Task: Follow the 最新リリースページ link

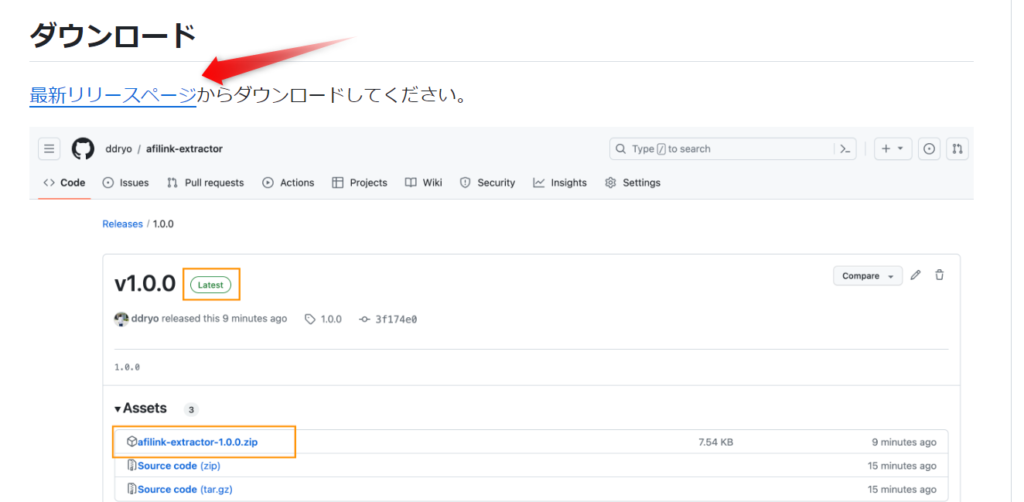Action: click(113, 96)
